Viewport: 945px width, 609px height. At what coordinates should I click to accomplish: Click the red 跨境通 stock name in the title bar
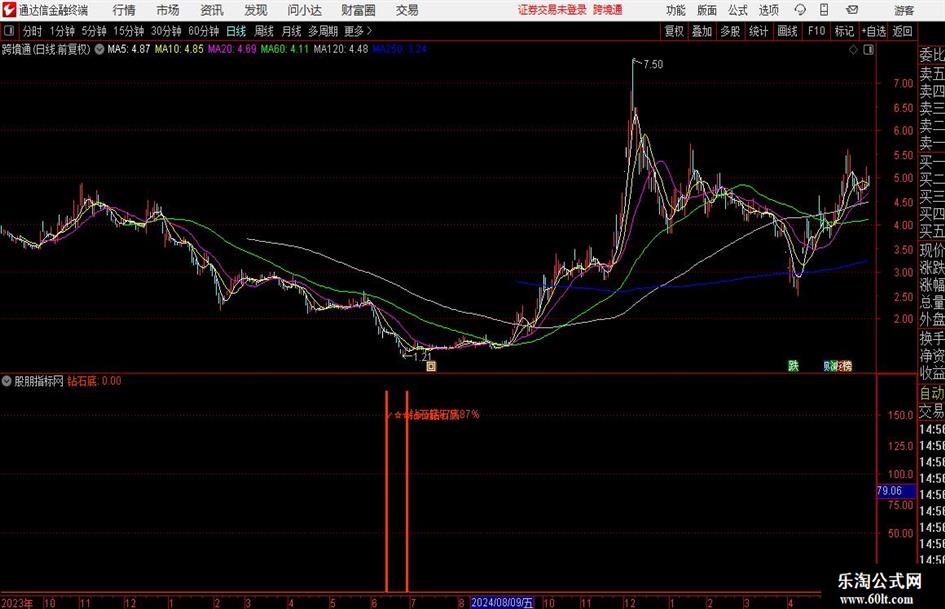pyautogui.click(x=608, y=10)
